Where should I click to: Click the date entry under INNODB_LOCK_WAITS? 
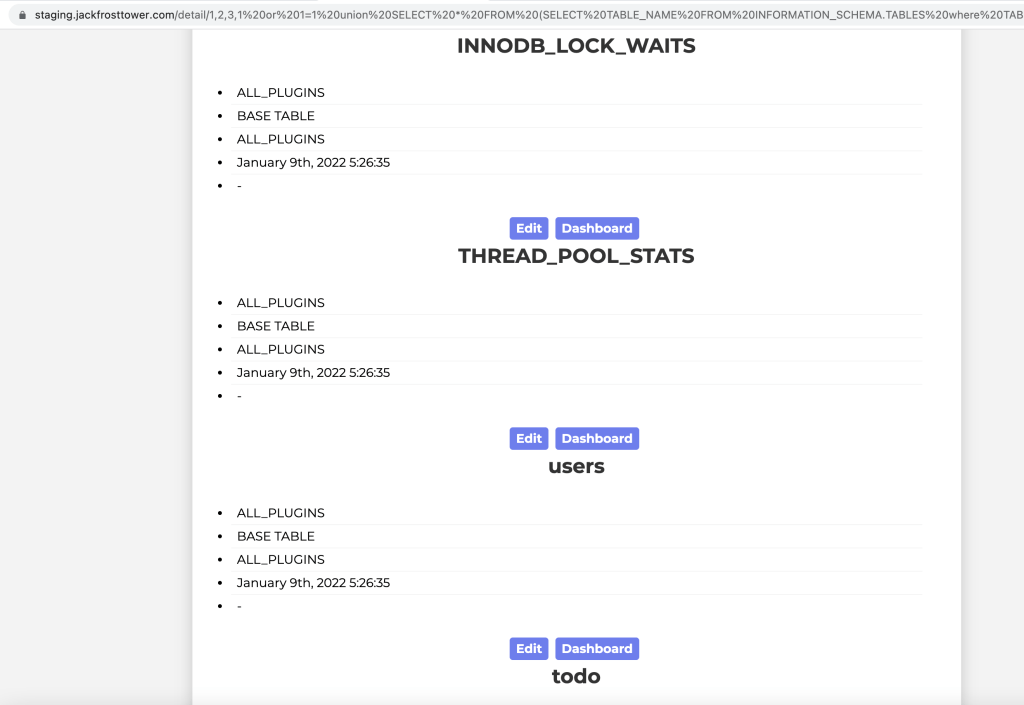313,162
